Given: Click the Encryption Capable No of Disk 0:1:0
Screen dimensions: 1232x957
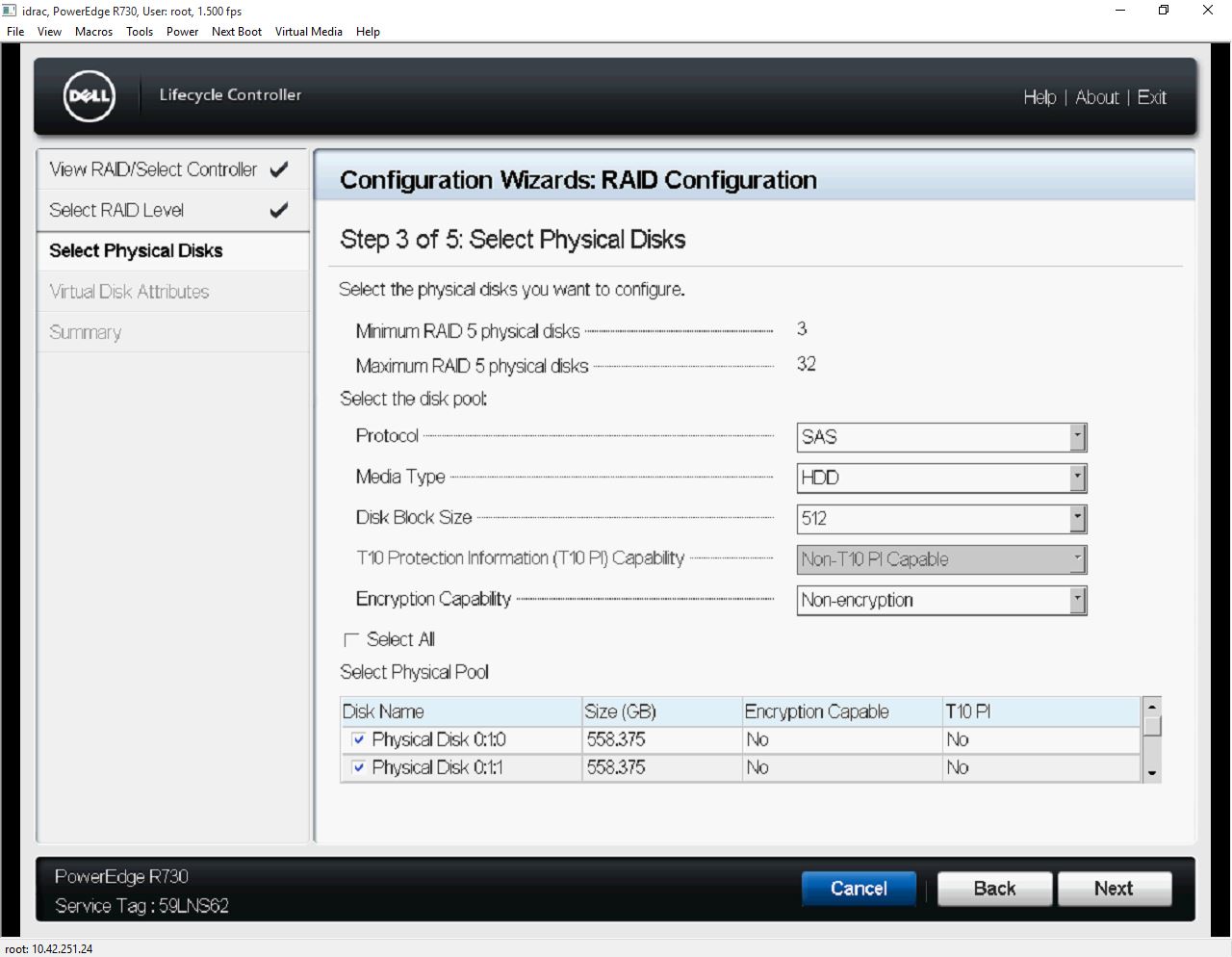Looking at the screenshot, I should (x=757, y=739).
